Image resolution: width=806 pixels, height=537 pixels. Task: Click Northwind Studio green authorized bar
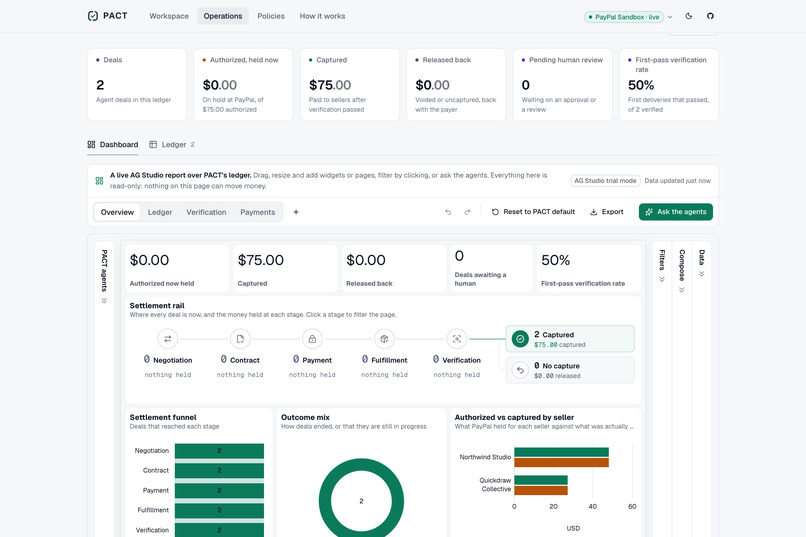click(x=561, y=452)
